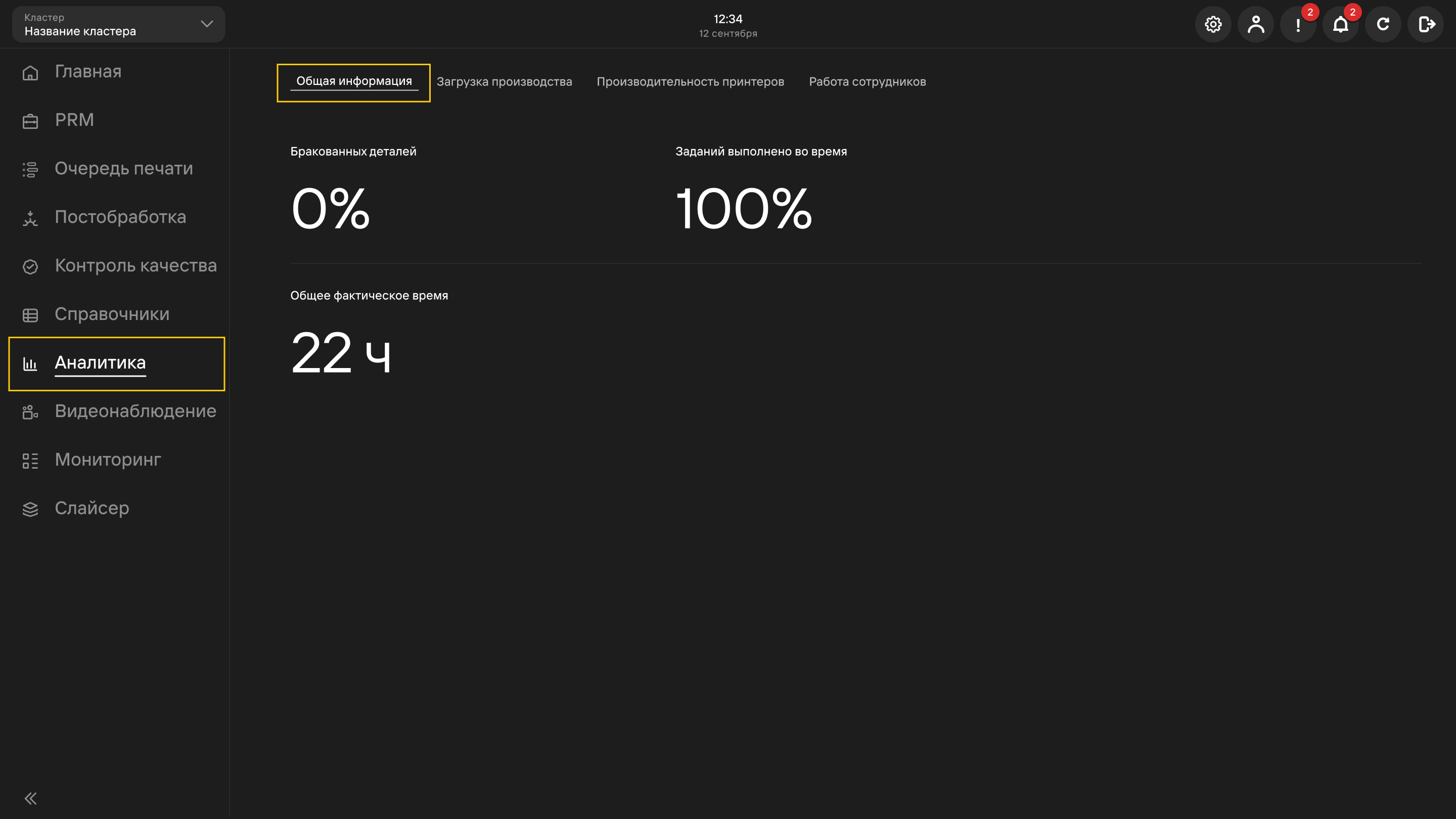The image size is (1456, 819).
Task: Collapse the sidebar with the double chevron
Action: 30,798
